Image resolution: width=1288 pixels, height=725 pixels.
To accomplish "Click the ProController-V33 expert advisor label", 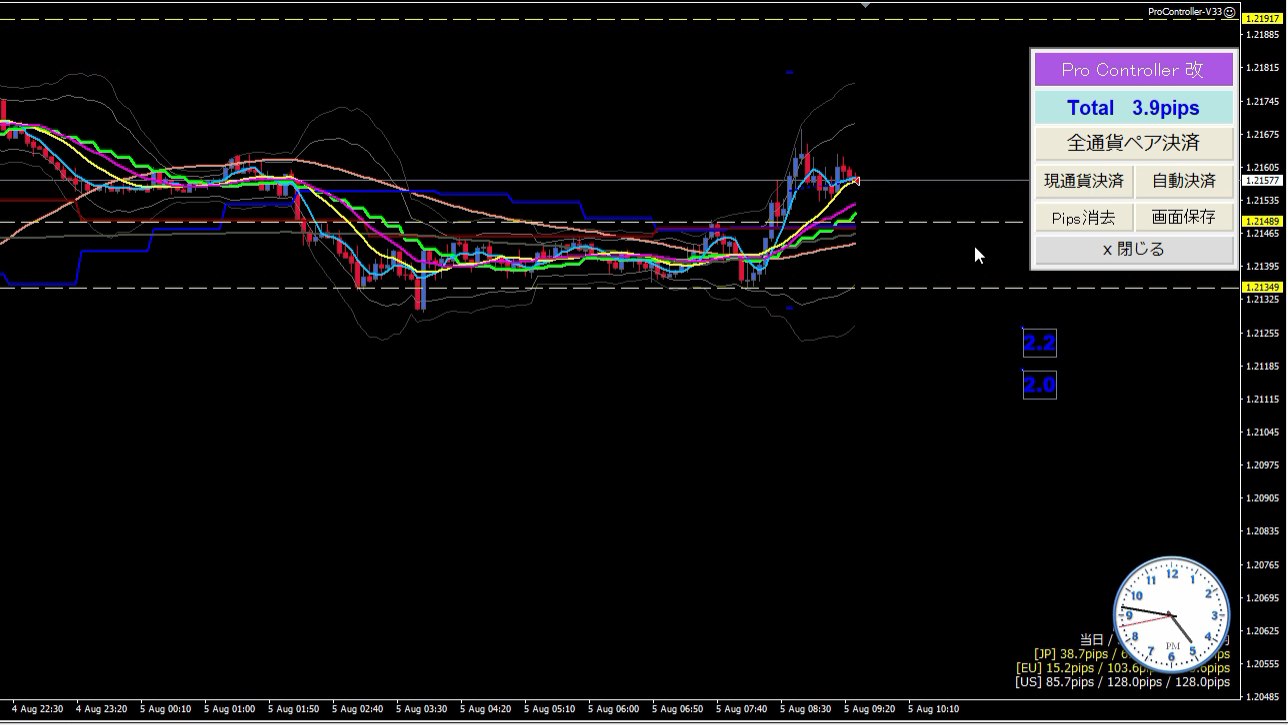I will click(1184, 12).
